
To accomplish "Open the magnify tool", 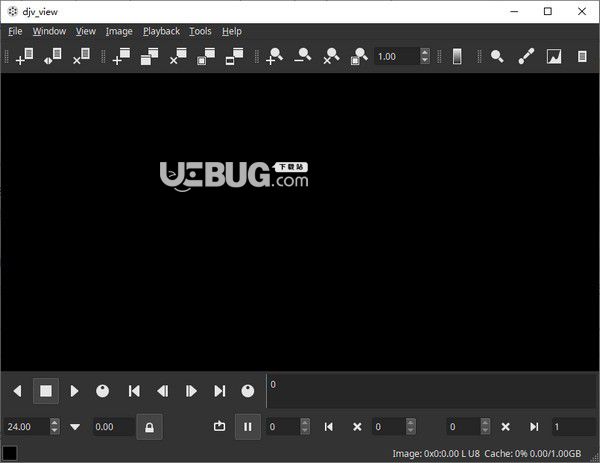I will pos(497,57).
